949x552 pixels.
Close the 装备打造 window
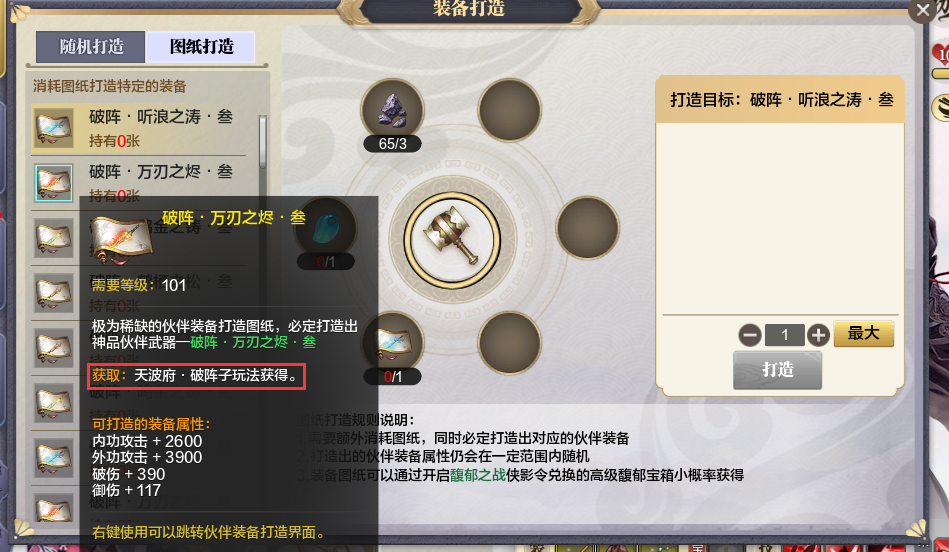(923, 10)
